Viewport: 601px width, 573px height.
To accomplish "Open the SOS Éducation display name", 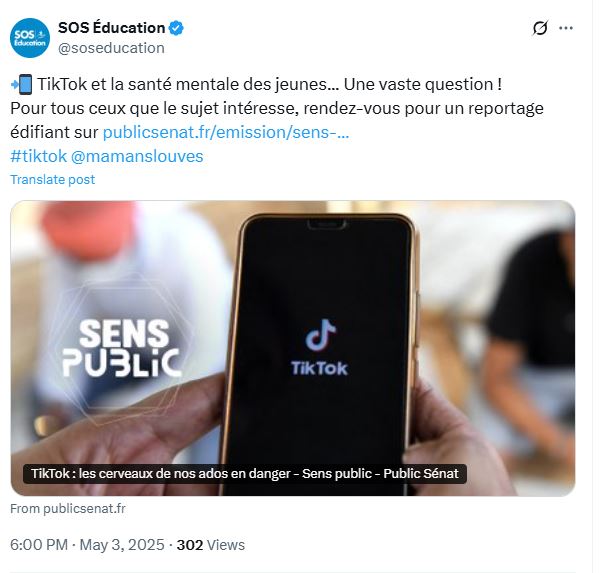I will pos(112,28).
